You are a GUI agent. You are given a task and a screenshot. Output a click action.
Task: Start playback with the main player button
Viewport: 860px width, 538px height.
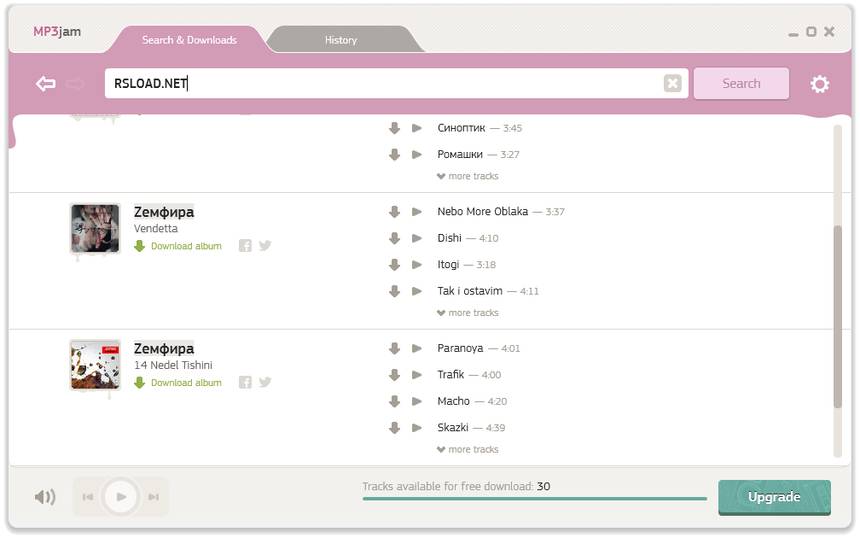pos(121,497)
